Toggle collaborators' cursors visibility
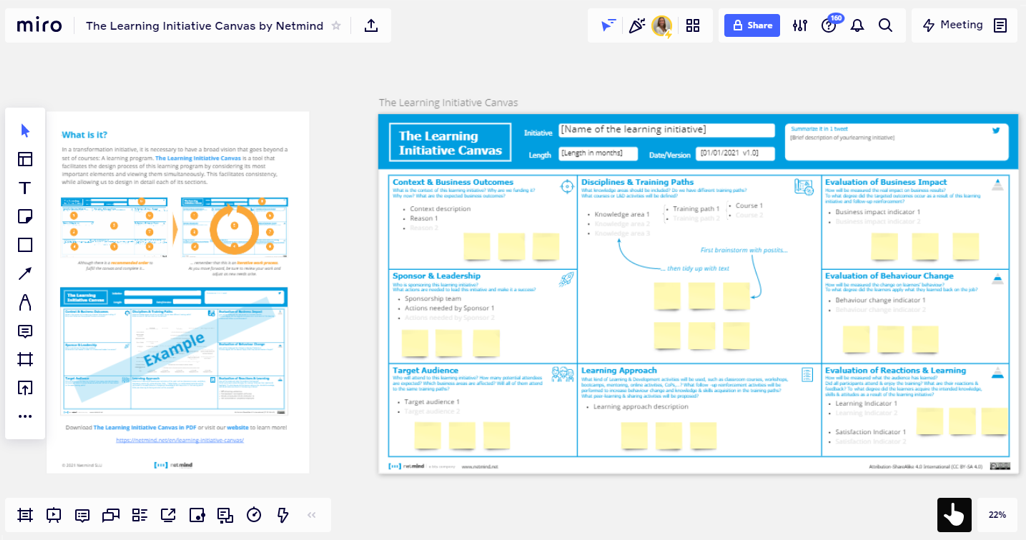This screenshot has width=1027, height=543. (x=608, y=26)
